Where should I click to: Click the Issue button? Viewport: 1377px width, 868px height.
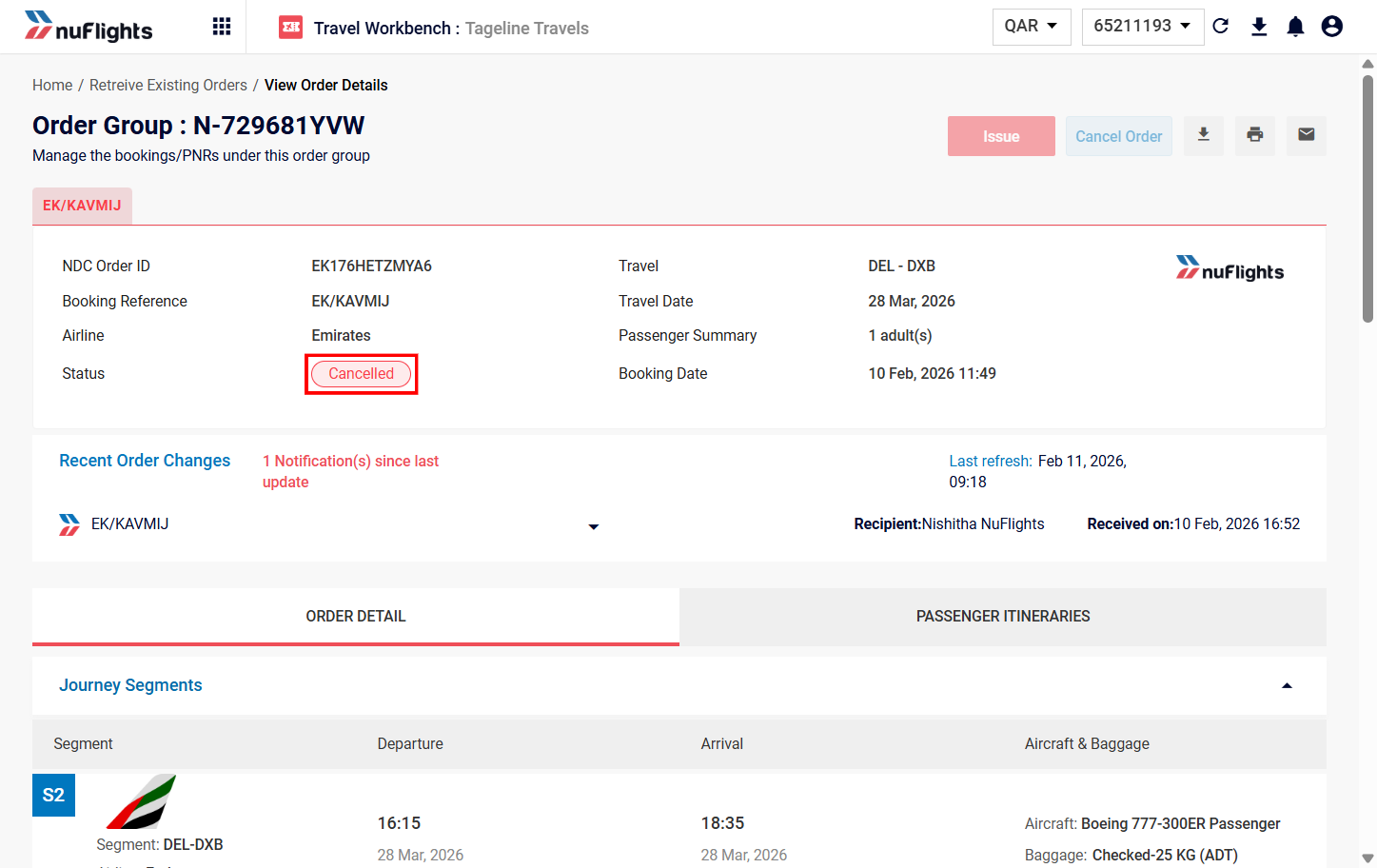(x=1001, y=136)
